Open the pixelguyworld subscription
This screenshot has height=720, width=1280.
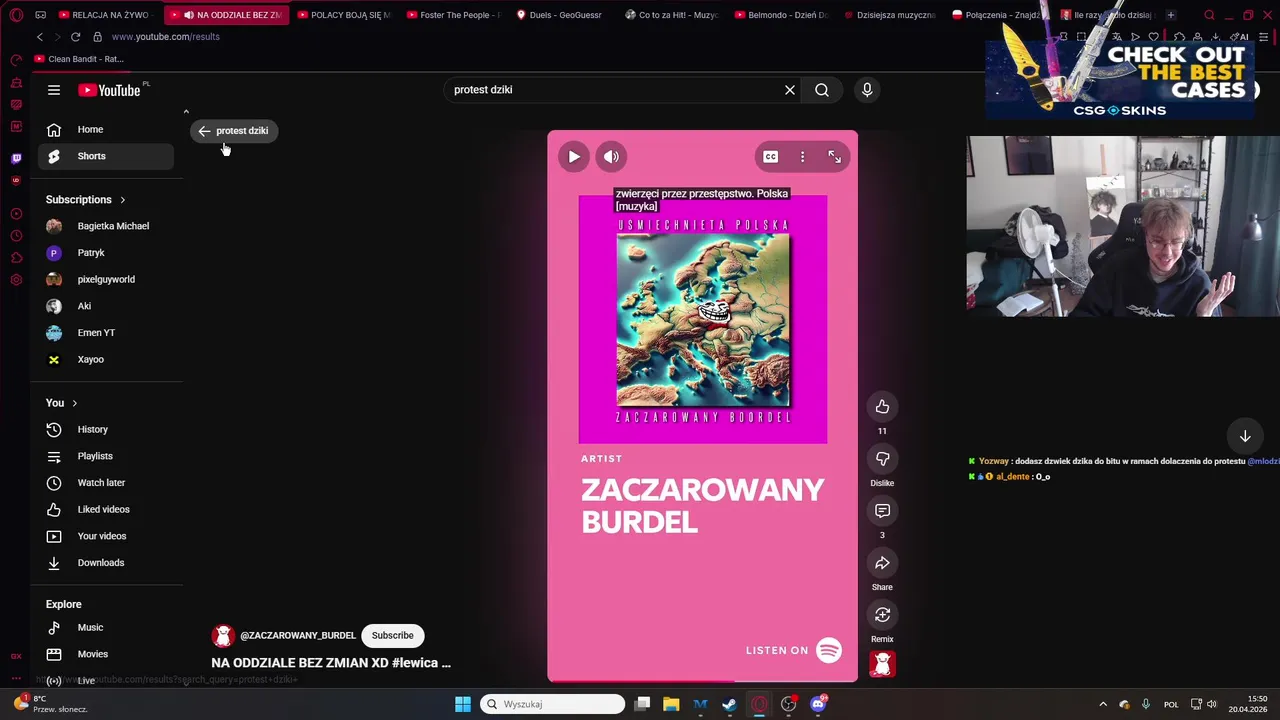(106, 279)
